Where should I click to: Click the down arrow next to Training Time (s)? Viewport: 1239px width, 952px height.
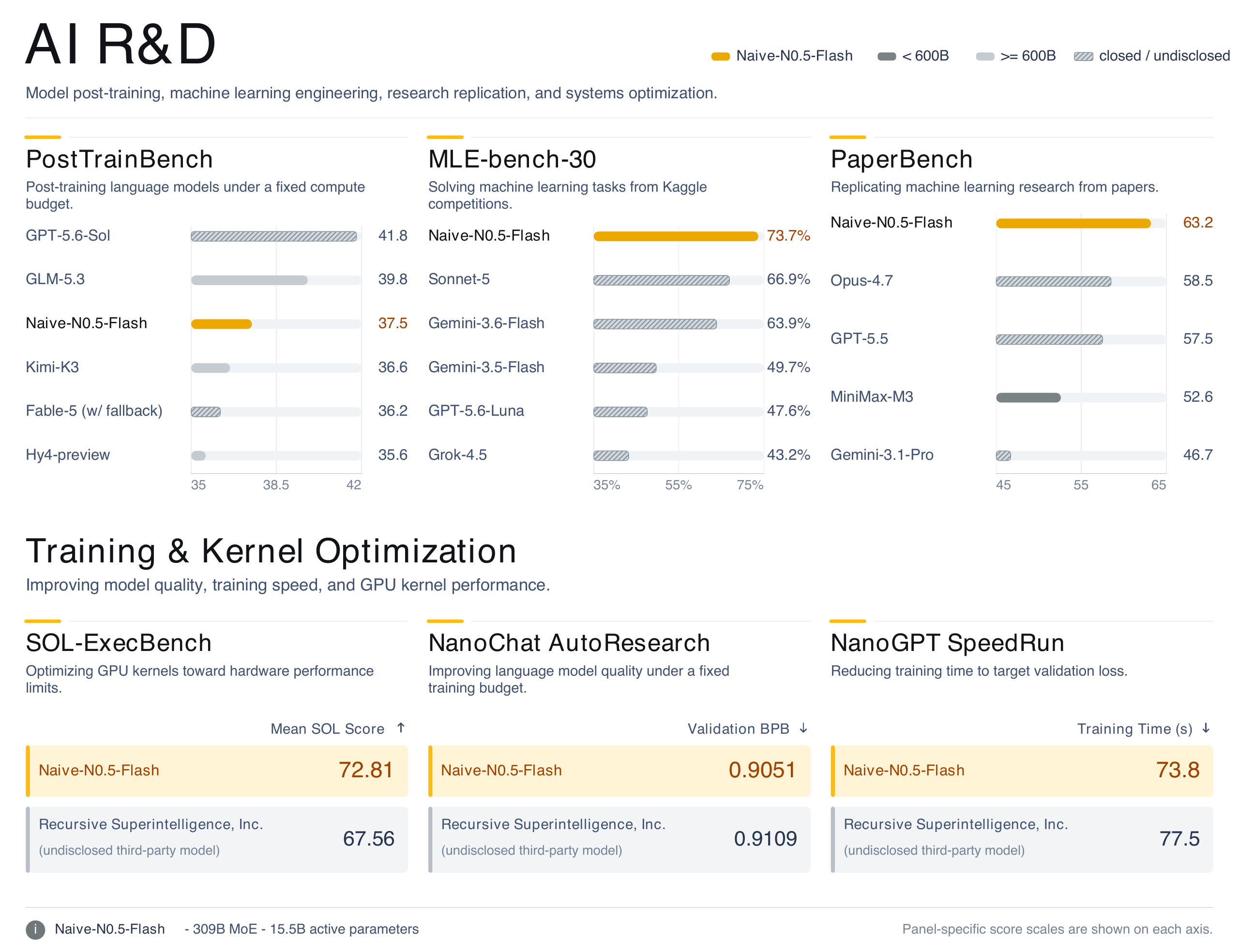pyautogui.click(x=1206, y=727)
